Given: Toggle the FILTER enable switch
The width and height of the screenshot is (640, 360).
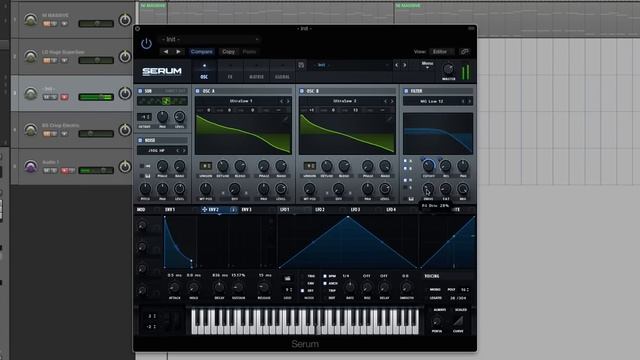Looking at the screenshot, I should (x=406, y=91).
